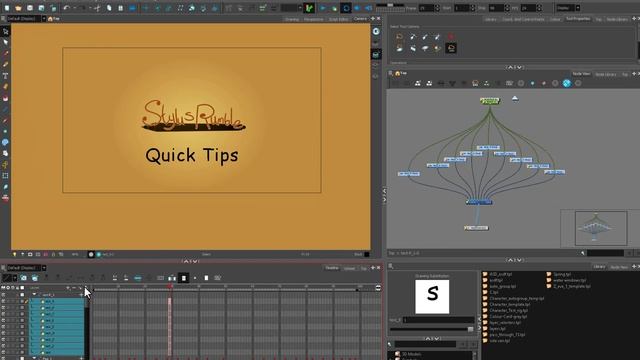Select the Pencil tool in left toolbar
Viewport: 640px width, 360px height.
pos(5,64)
